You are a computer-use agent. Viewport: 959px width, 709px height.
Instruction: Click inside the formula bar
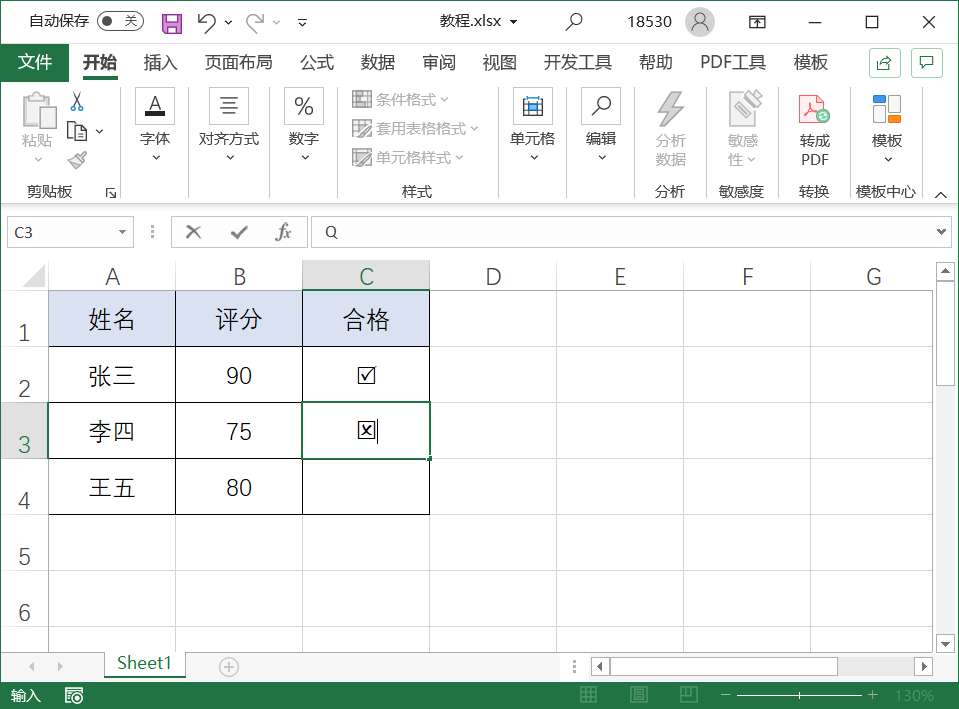(600, 231)
